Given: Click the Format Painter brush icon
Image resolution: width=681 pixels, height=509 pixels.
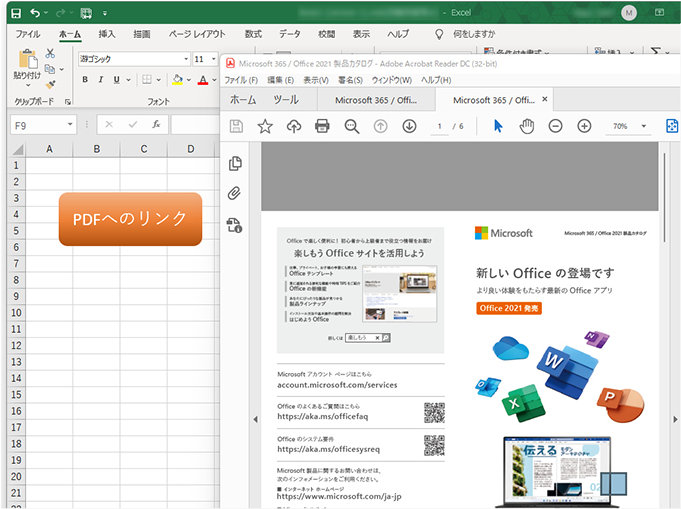Looking at the screenshot, I should [50, 84].
